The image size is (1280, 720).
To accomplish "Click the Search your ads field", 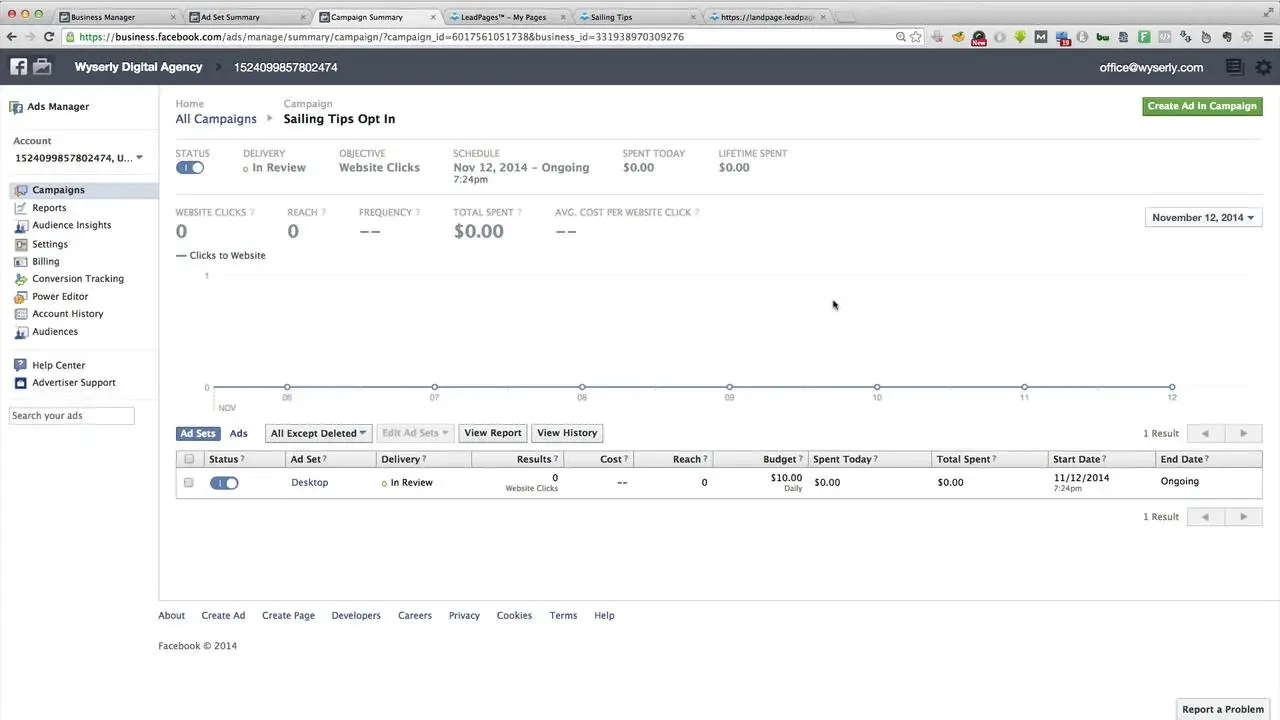I will 72,416.
